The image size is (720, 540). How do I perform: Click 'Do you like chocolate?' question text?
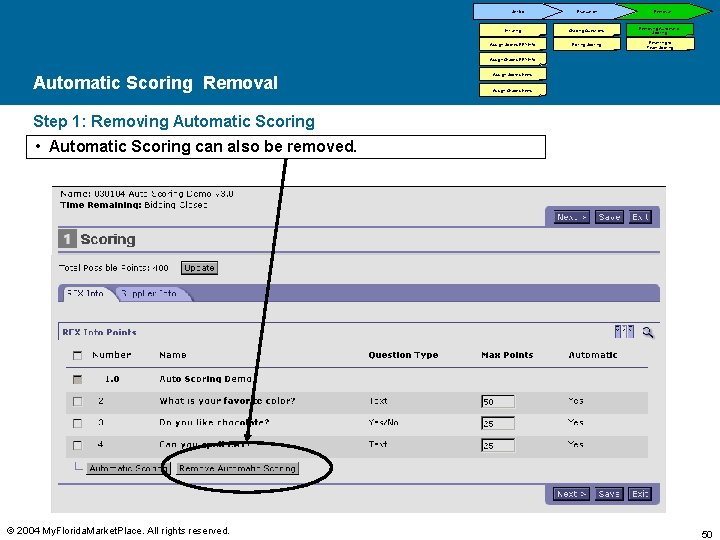pos(214,422)
